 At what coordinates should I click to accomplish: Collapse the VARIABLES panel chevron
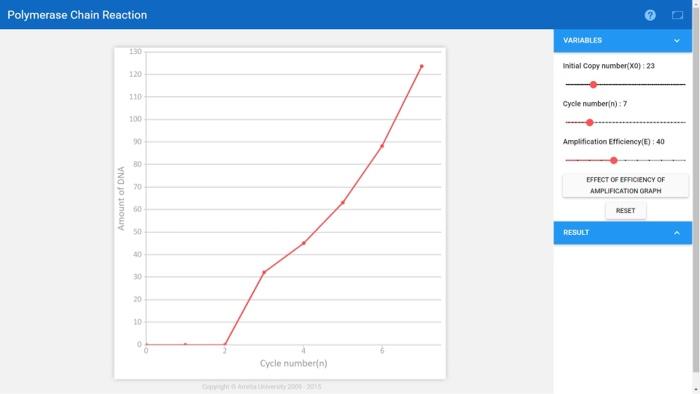(677, 41)
